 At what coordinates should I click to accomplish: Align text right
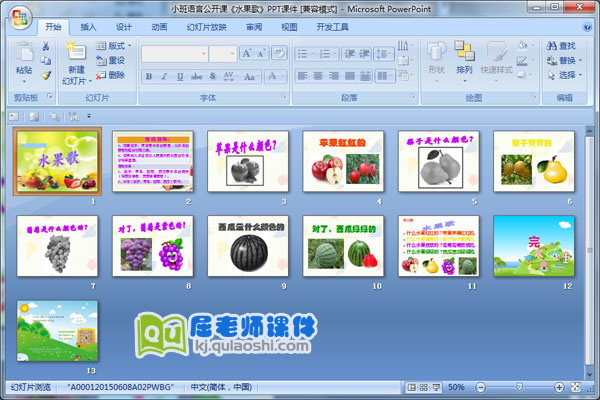click(x=334, y=76)
